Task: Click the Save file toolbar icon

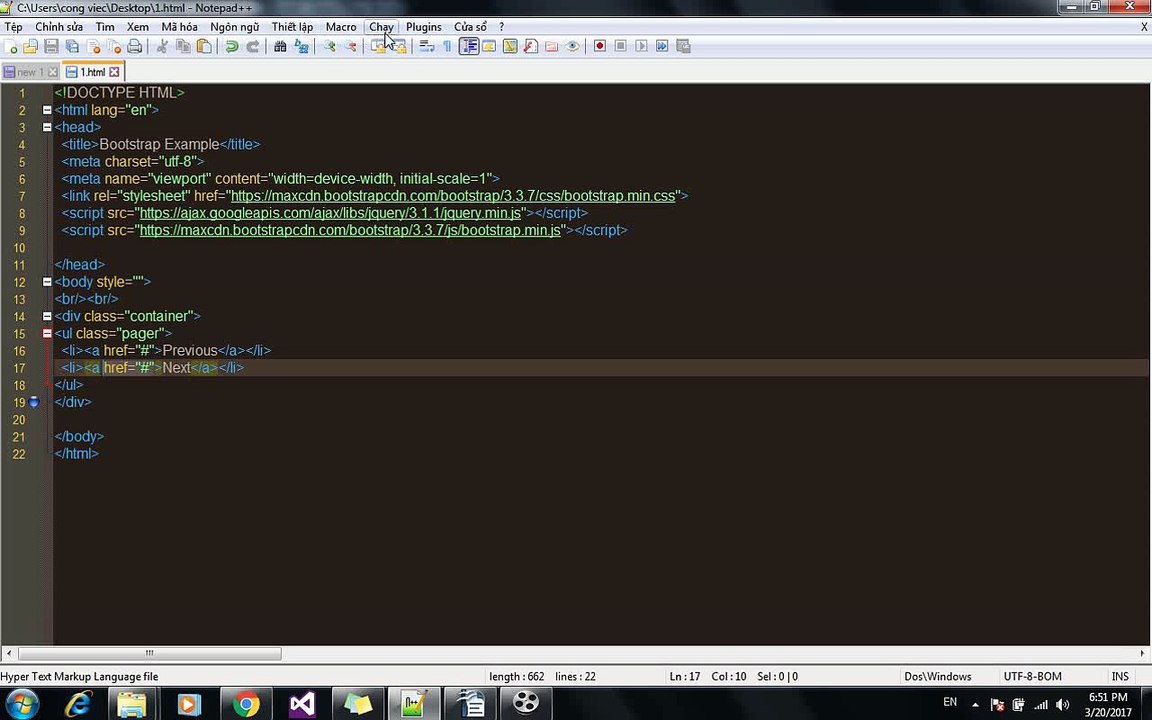Action: click(51, 46)
